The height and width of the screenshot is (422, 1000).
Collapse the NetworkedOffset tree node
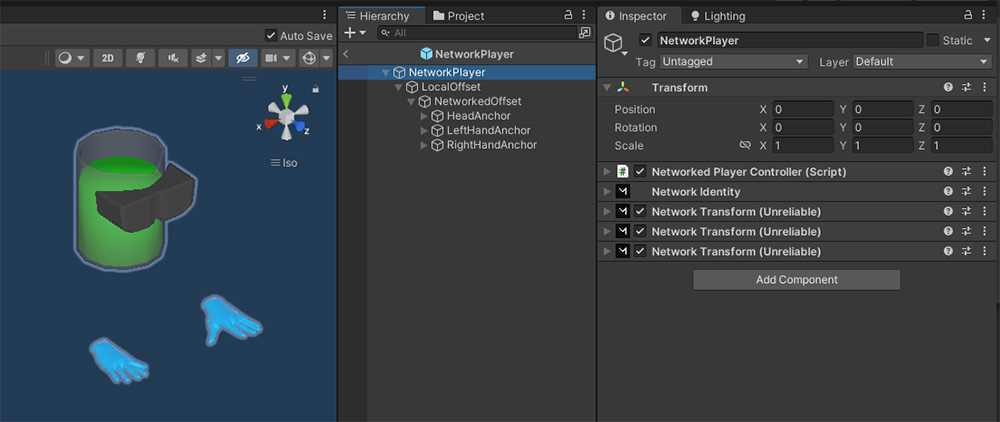pos(411,102)
